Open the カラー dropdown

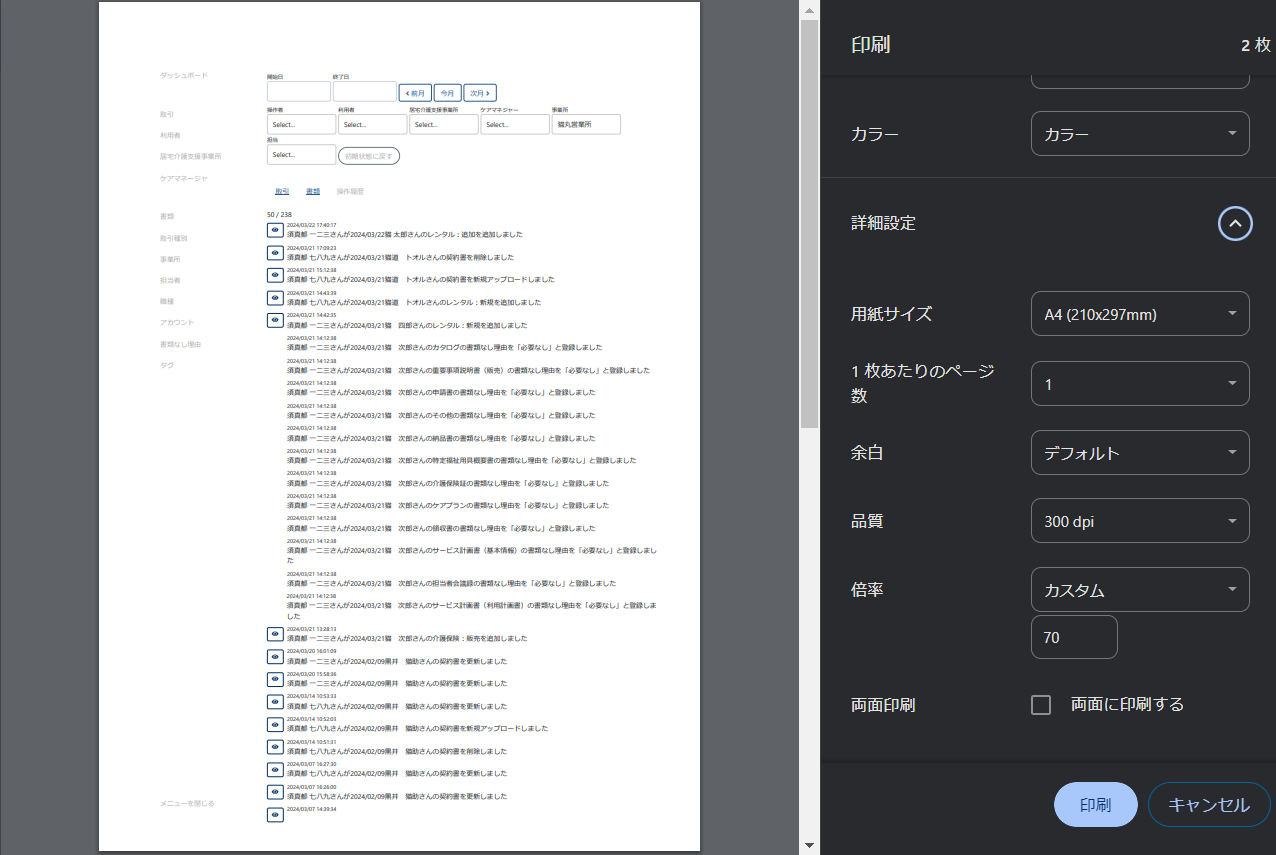(x=1139, y=133)
